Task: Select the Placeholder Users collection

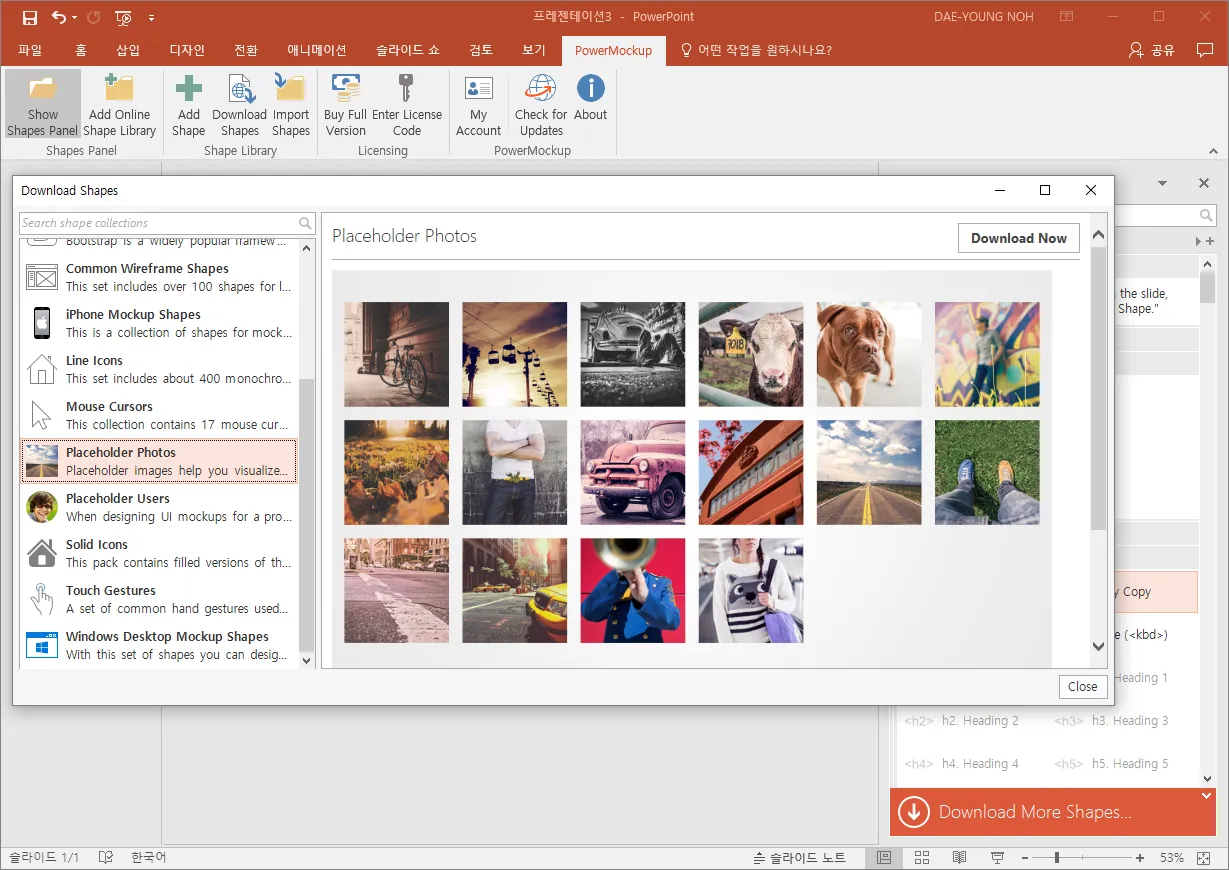Action: point(160,507)
